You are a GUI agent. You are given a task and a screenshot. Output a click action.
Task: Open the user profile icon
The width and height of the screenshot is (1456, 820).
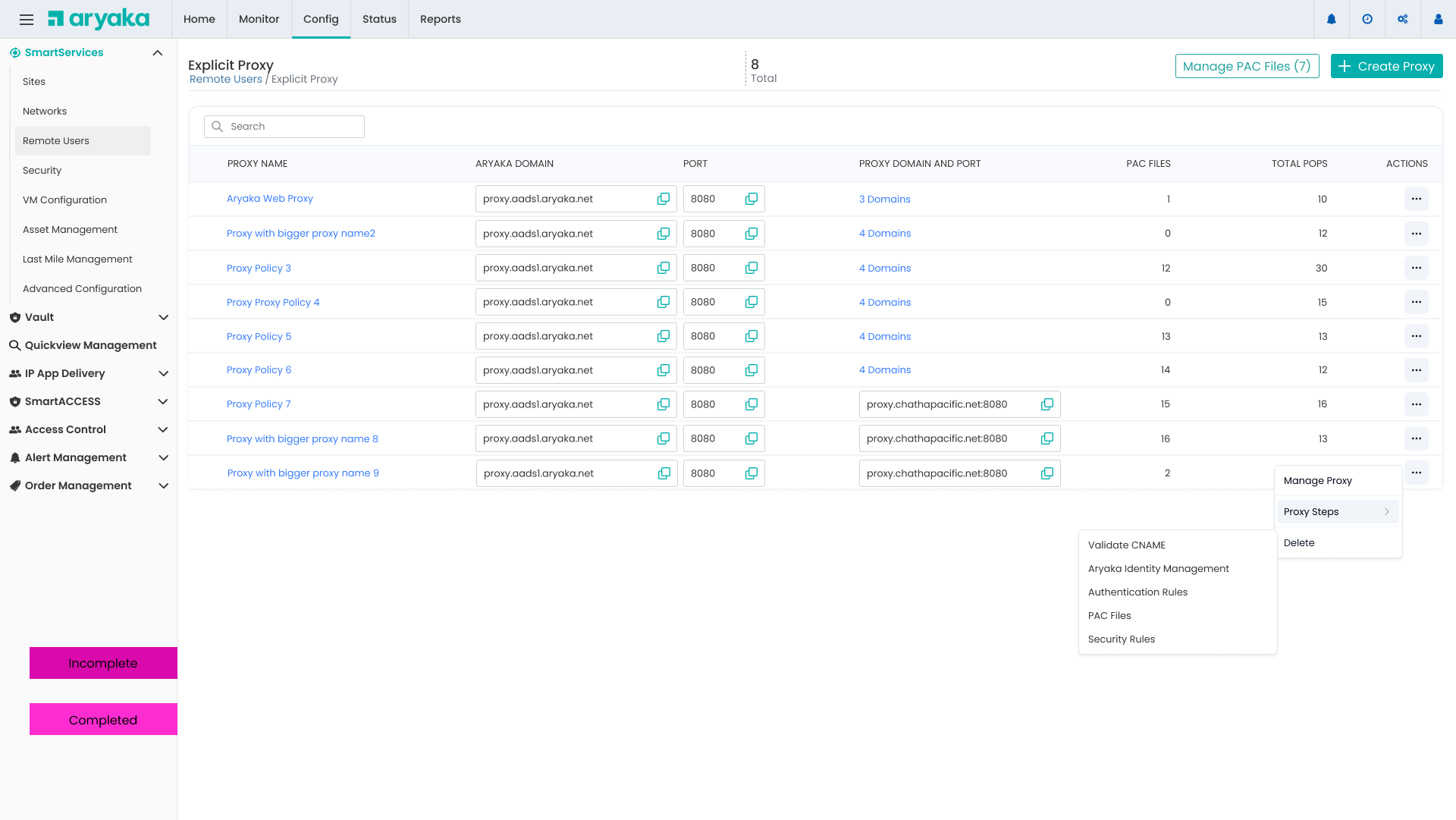1438,20
